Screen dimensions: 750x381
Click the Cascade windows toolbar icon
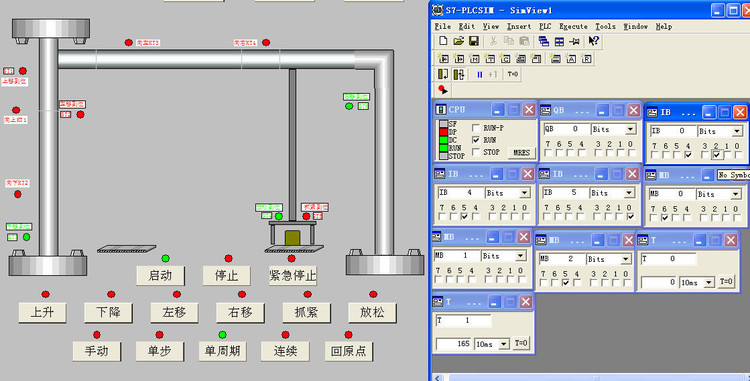[x=543, y=41]
